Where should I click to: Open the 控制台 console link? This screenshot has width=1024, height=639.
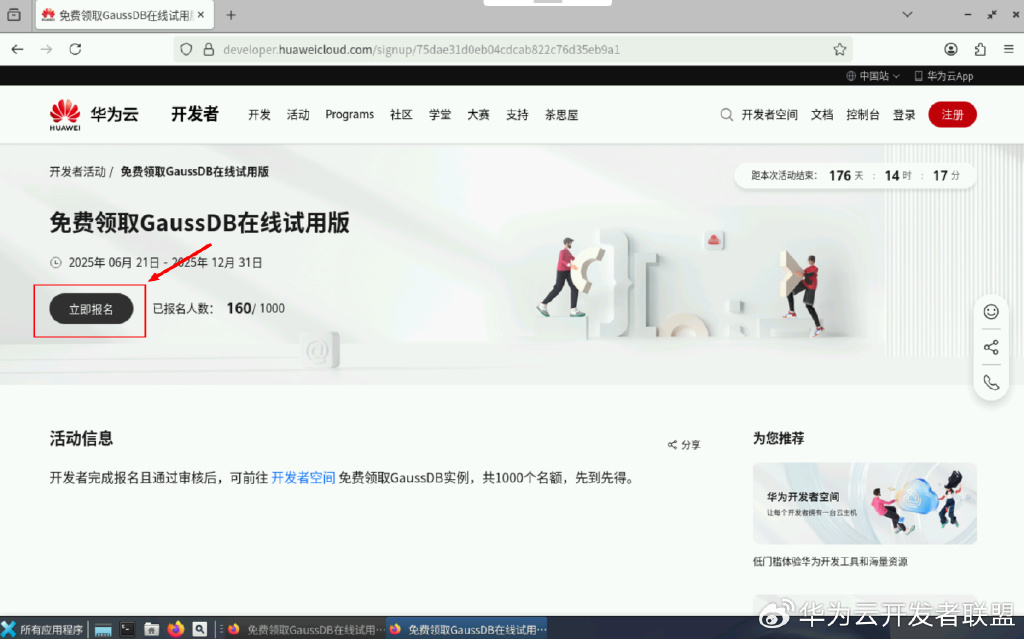863,115
